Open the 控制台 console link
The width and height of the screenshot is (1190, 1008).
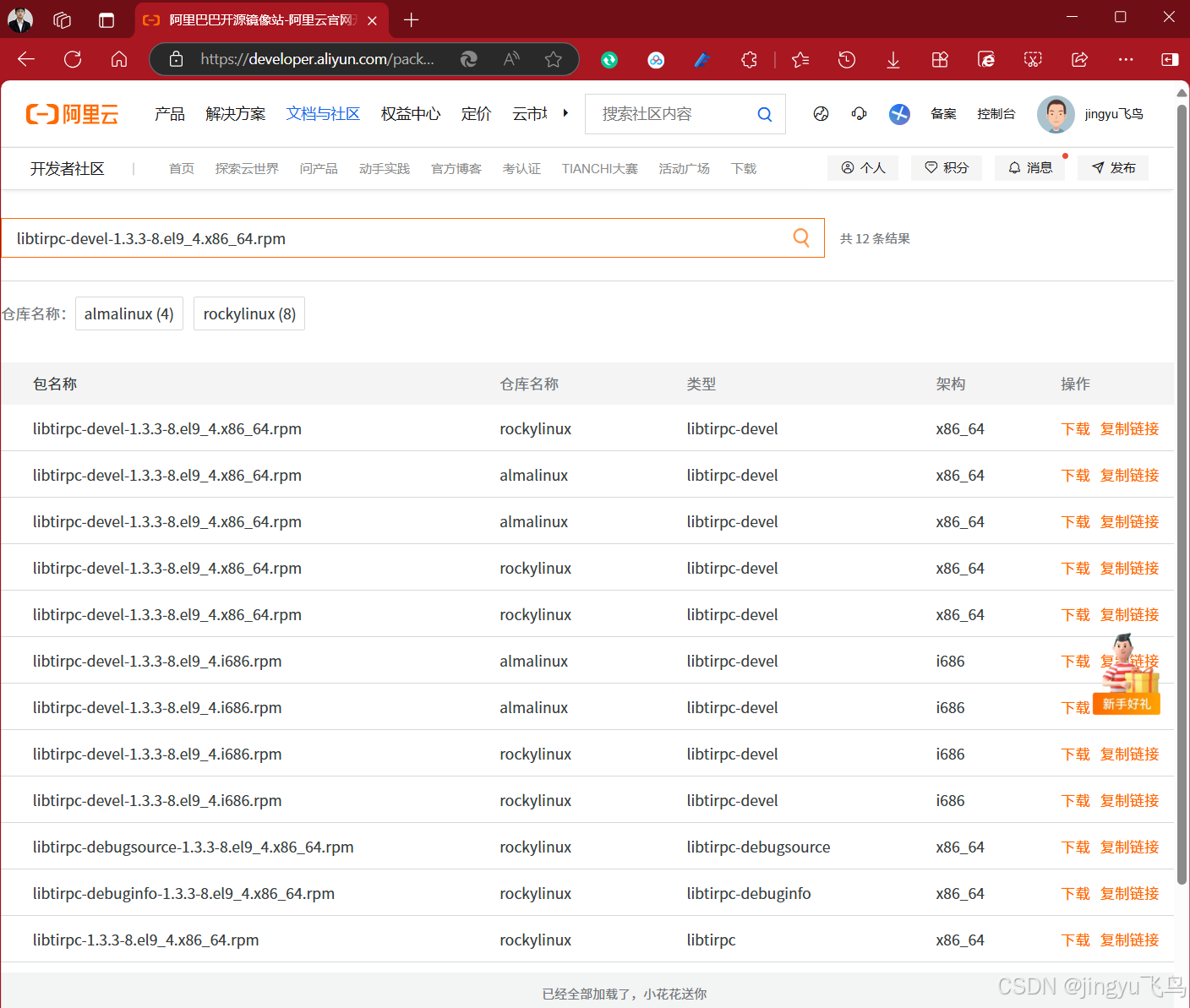[996, 114]
